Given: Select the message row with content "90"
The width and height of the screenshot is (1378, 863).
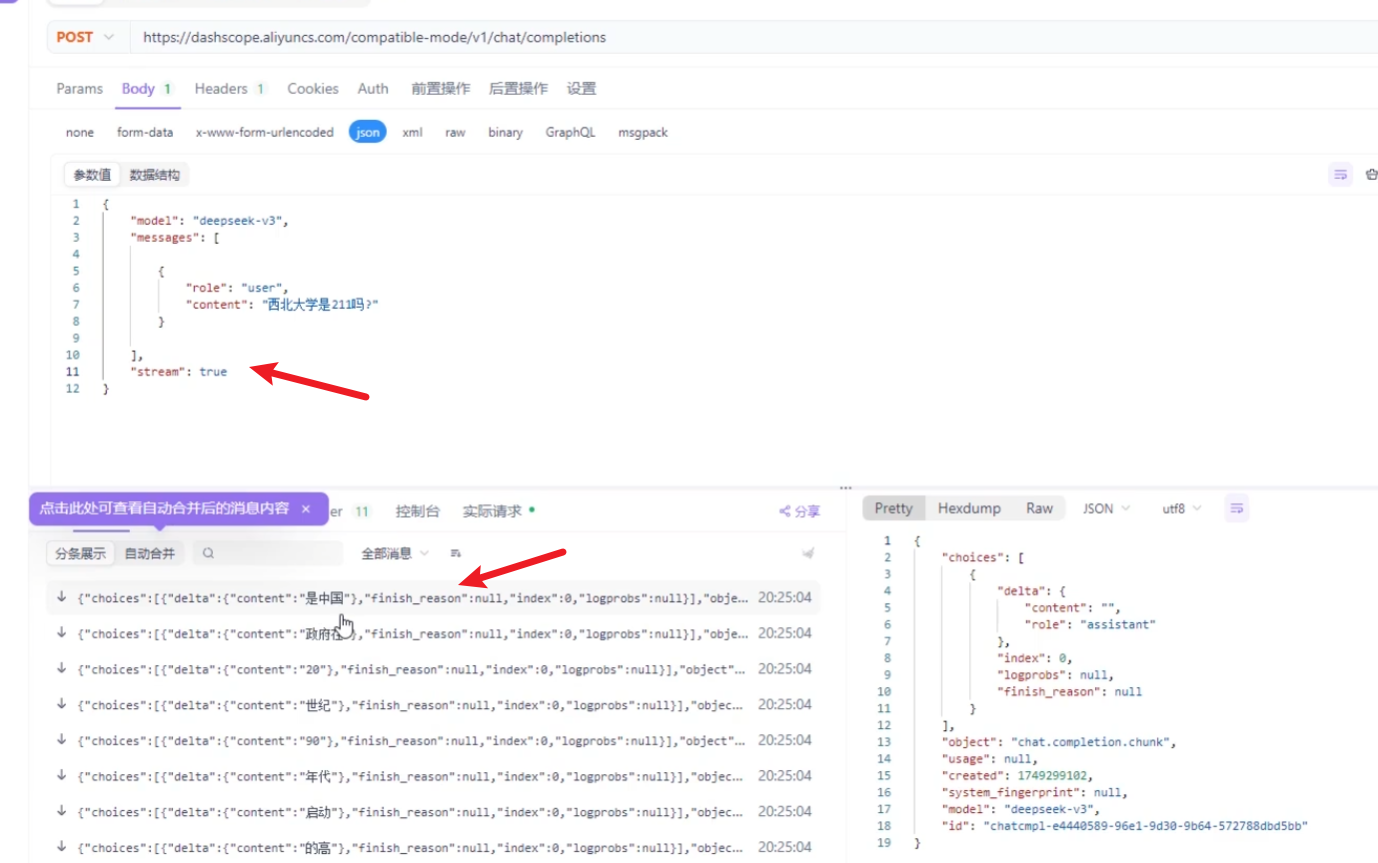Looking at the screenshot, I should pyautogui.click(x=433, y=741).
